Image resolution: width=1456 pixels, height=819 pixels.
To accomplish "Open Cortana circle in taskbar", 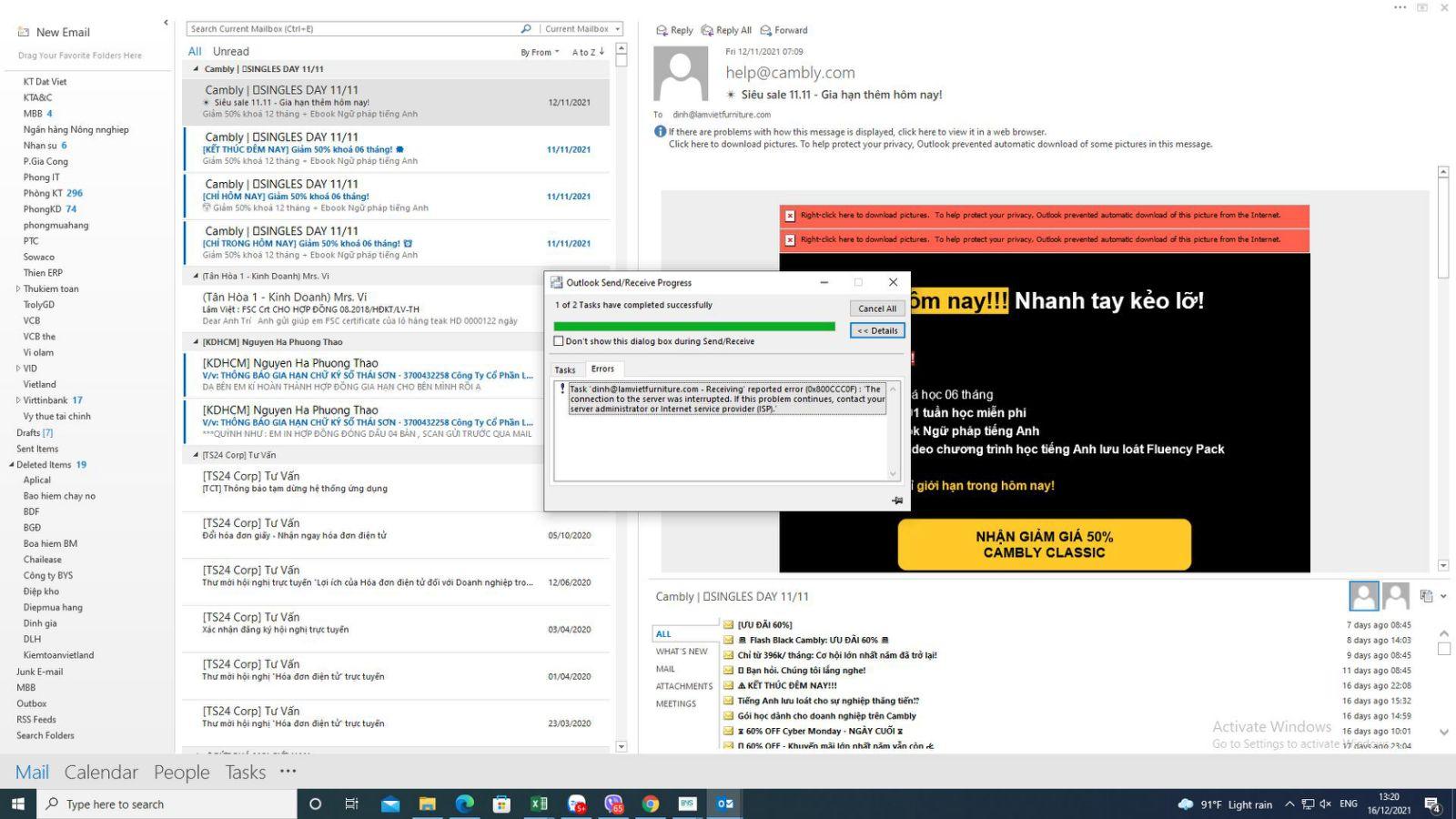I will click(316, 804).
